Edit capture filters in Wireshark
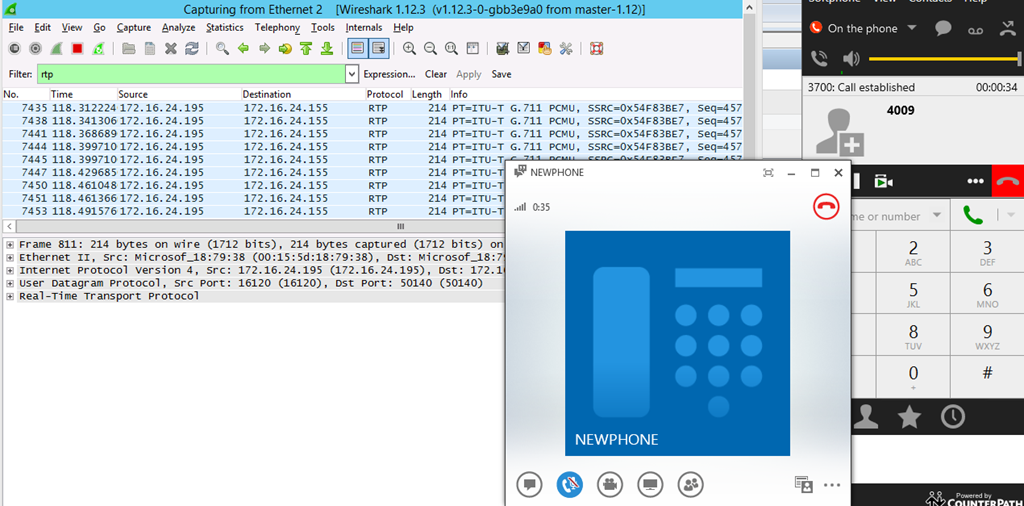Viewport: 1024px width, 506px height. tap(503, 48)
